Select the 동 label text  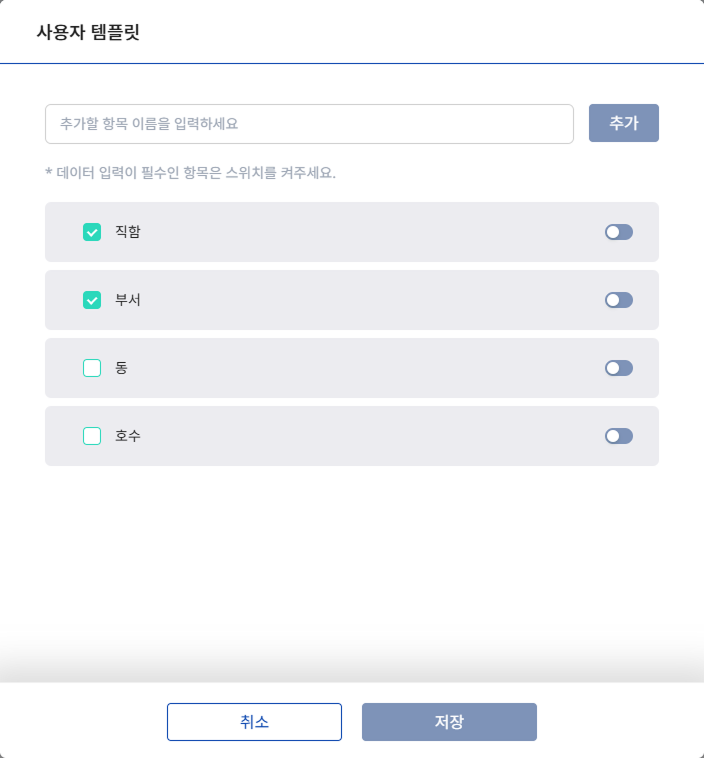click(122, 368)
